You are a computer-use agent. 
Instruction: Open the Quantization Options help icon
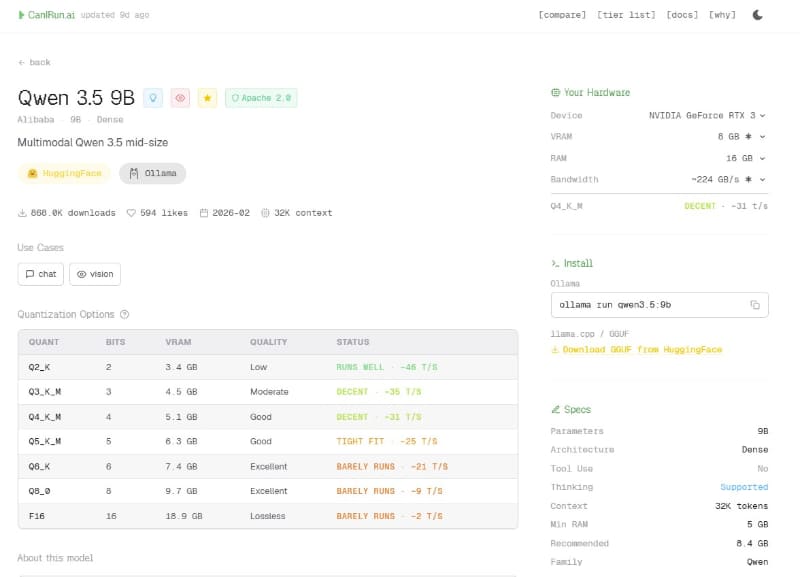pyautogui.click(x=124, y=314)
